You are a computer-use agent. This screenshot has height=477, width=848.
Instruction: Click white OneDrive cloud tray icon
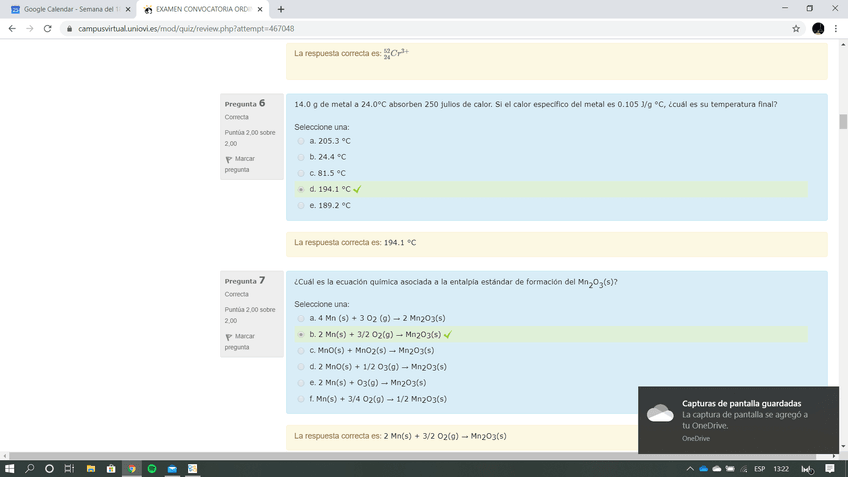pos(717,469)
